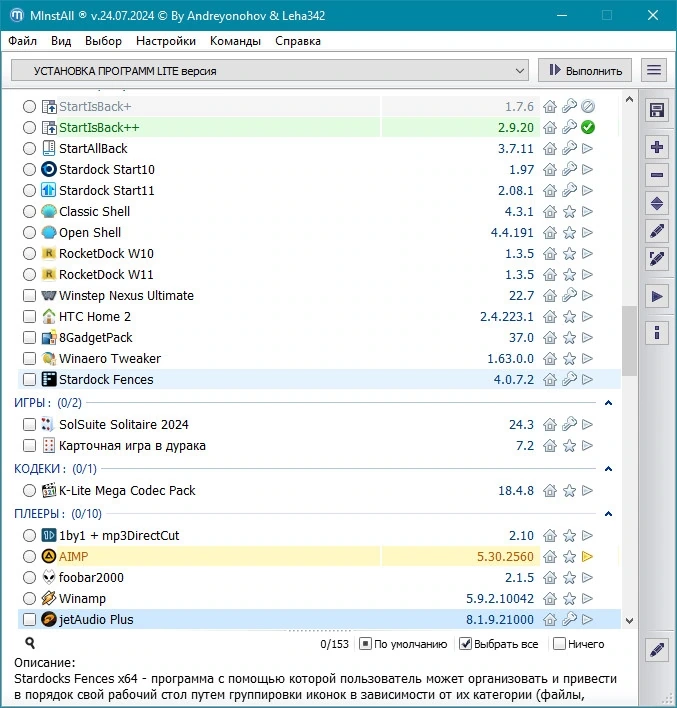Click the description text area
677x708 pixels.
point(316,686)
